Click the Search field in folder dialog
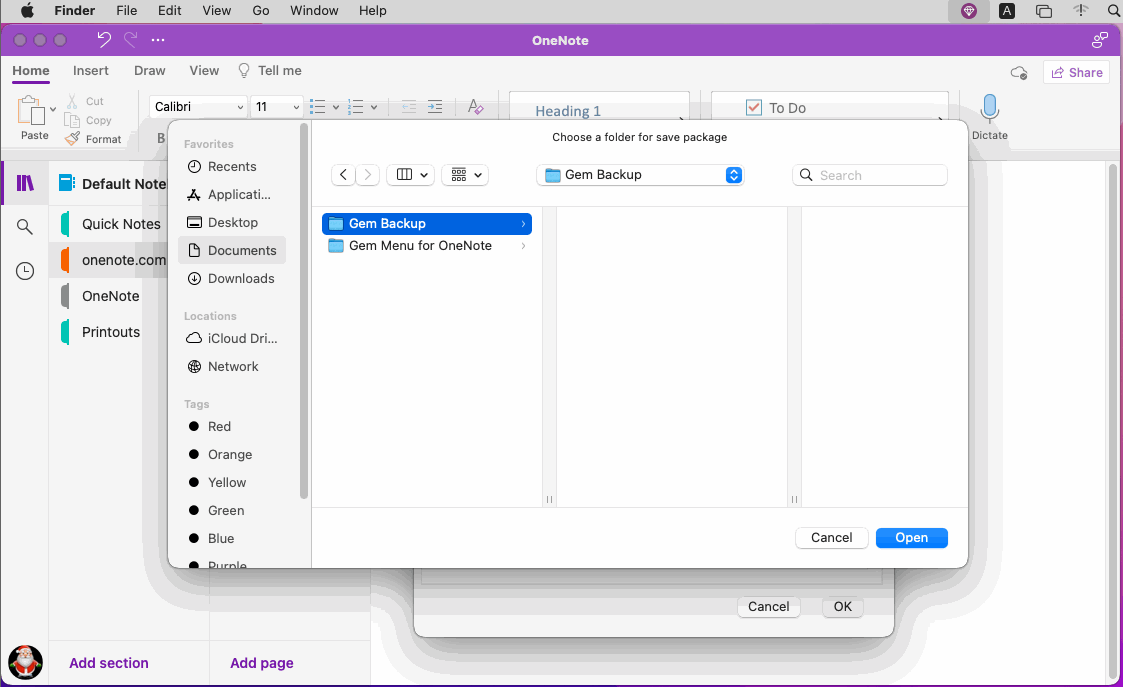1123x687 pixels. click(x=869, y=175)
